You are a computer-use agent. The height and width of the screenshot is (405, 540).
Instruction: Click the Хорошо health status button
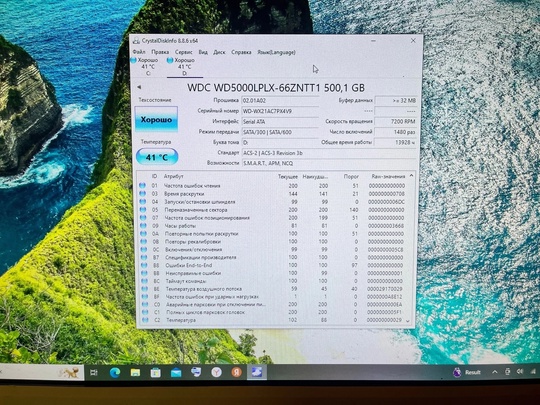pyautogui.click(x=156, y=119)
